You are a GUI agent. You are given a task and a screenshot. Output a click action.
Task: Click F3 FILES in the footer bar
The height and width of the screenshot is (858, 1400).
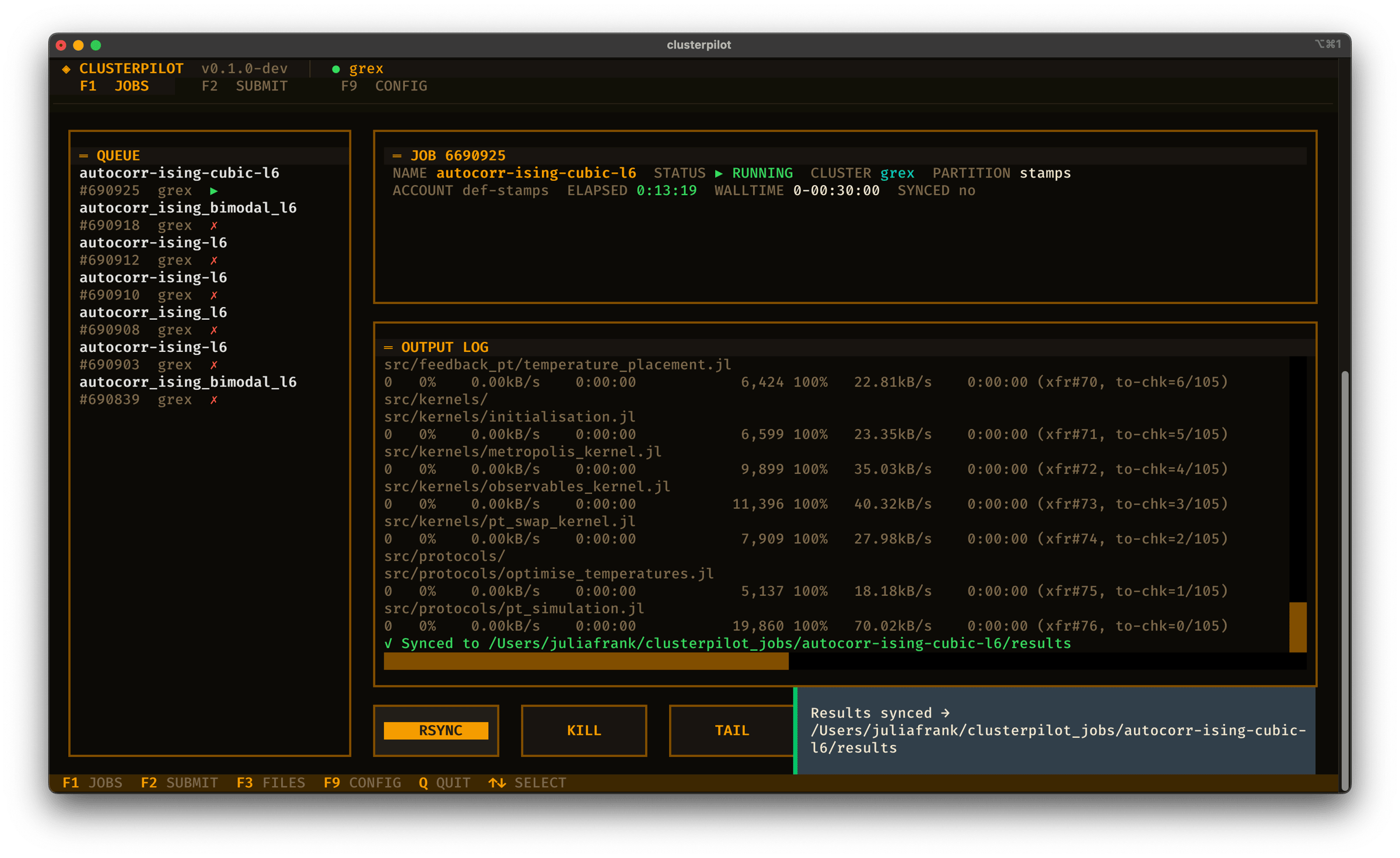pos(271,783)
